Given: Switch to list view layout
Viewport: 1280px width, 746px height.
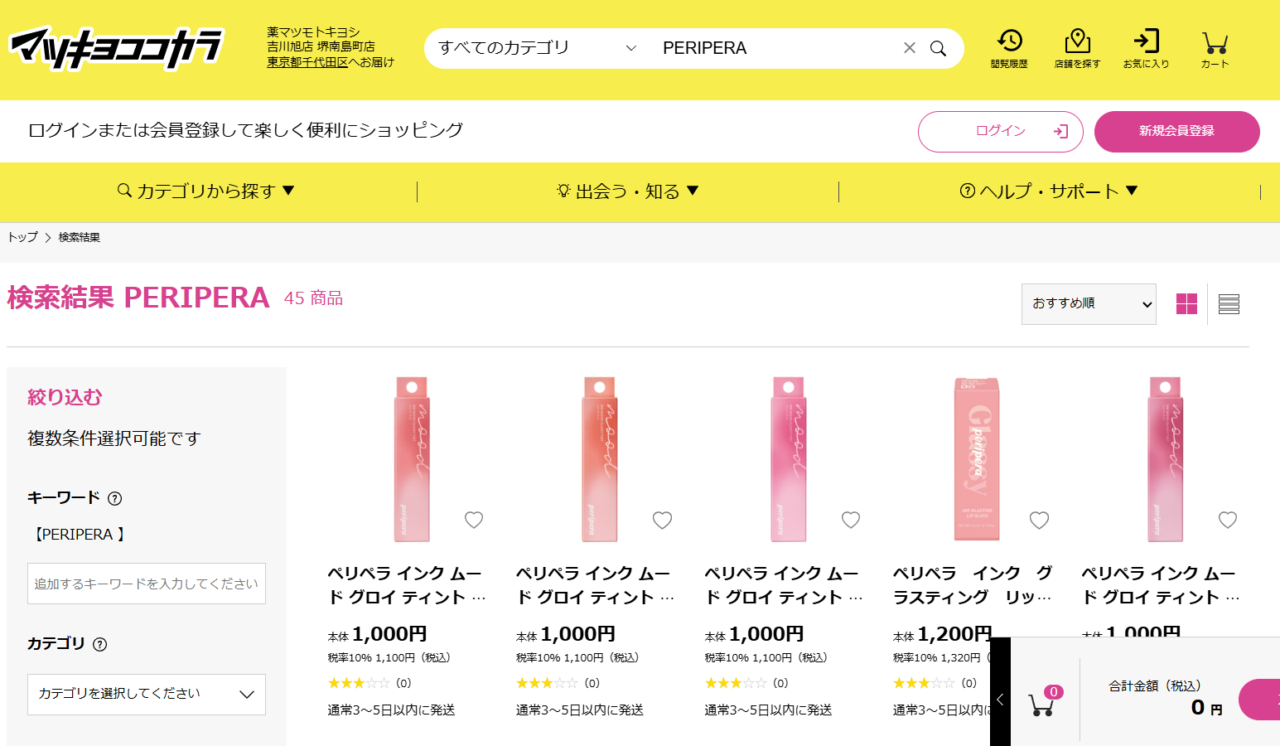Looking at the screenshot, I should 1229,304.
